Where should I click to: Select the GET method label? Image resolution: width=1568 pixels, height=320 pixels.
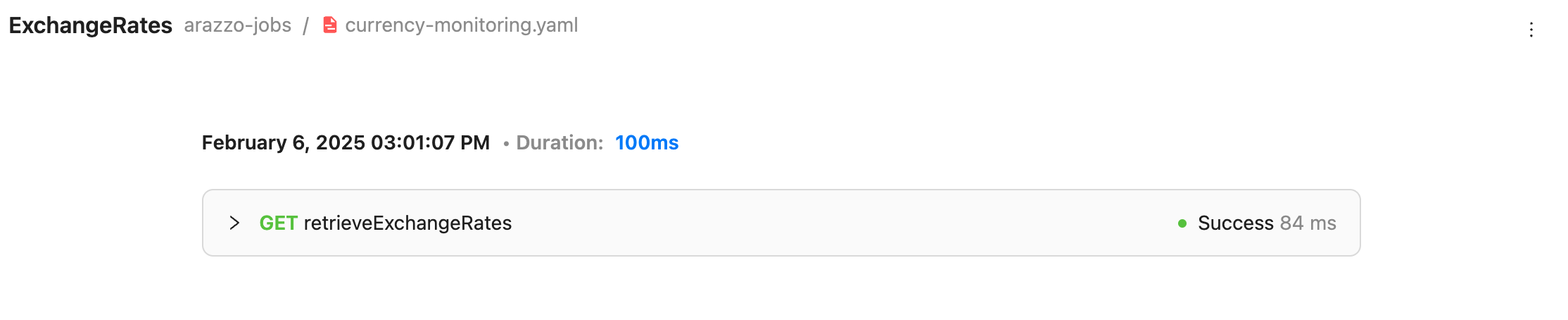pyautogui.click(x=278, y=223)
